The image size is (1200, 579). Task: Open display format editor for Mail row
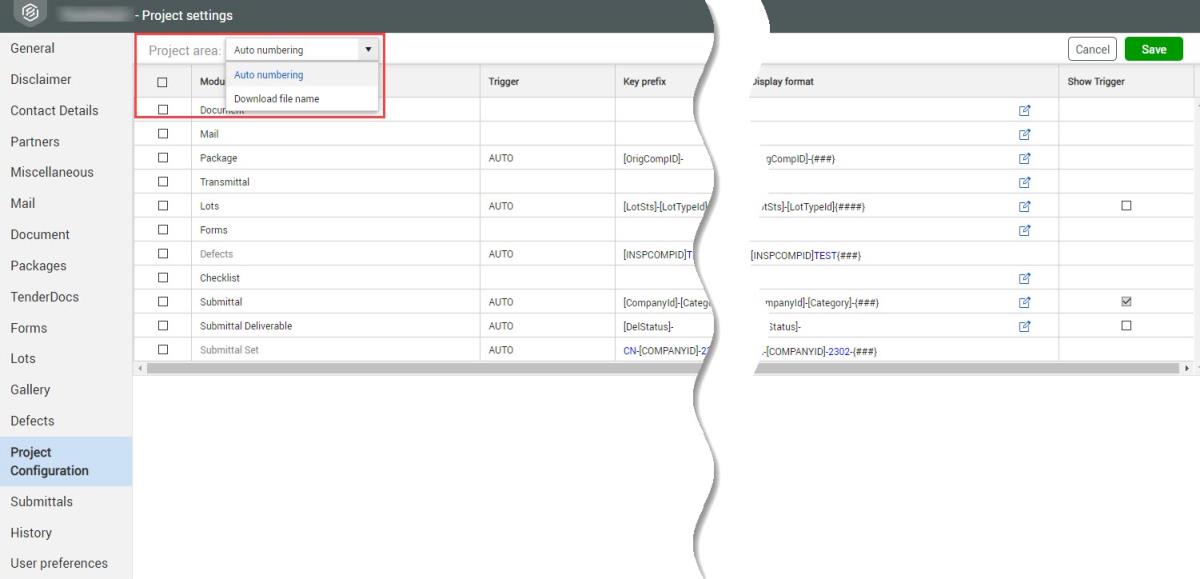pos(1024,134)
